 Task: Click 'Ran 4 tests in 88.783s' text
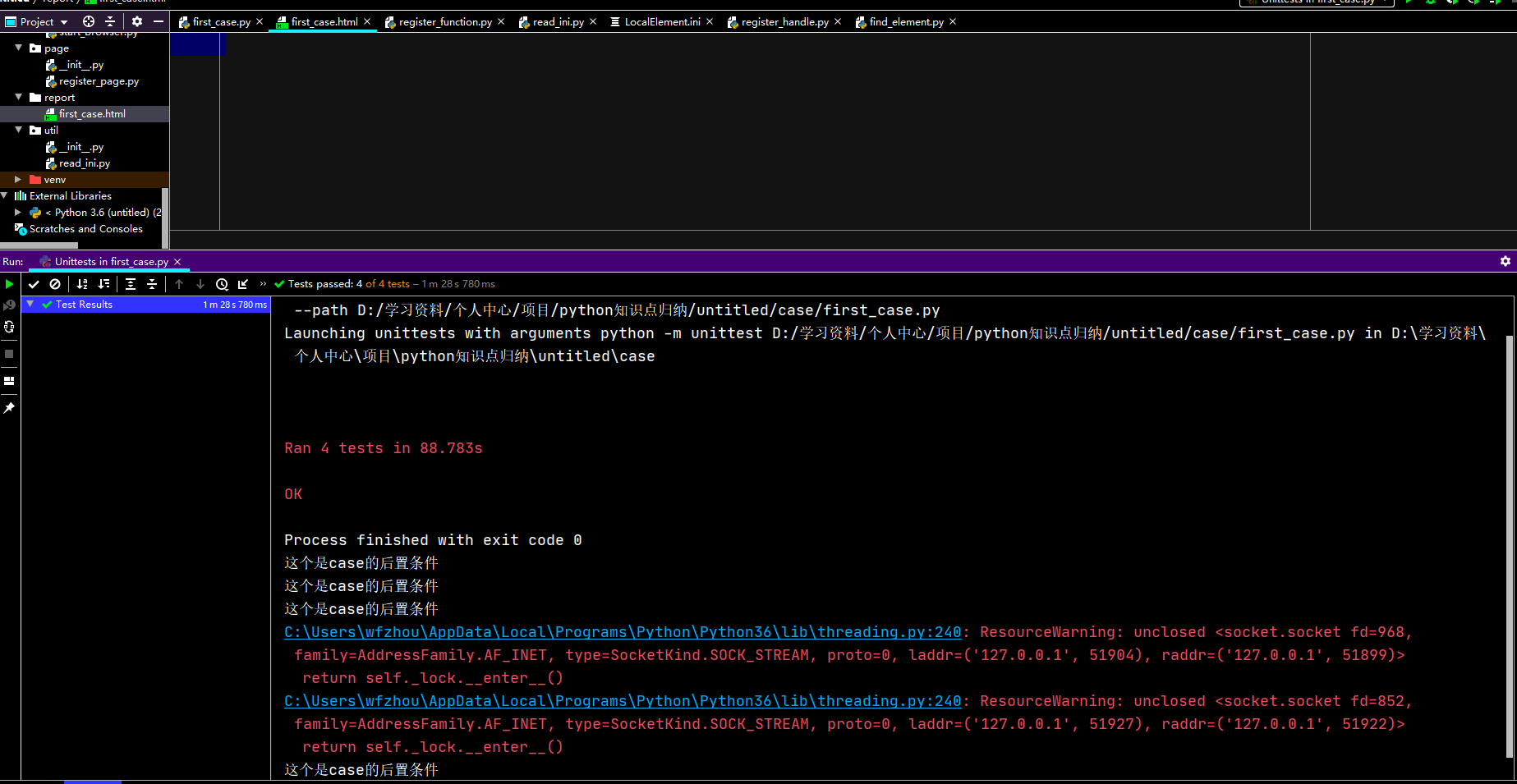tap(384, 448)
